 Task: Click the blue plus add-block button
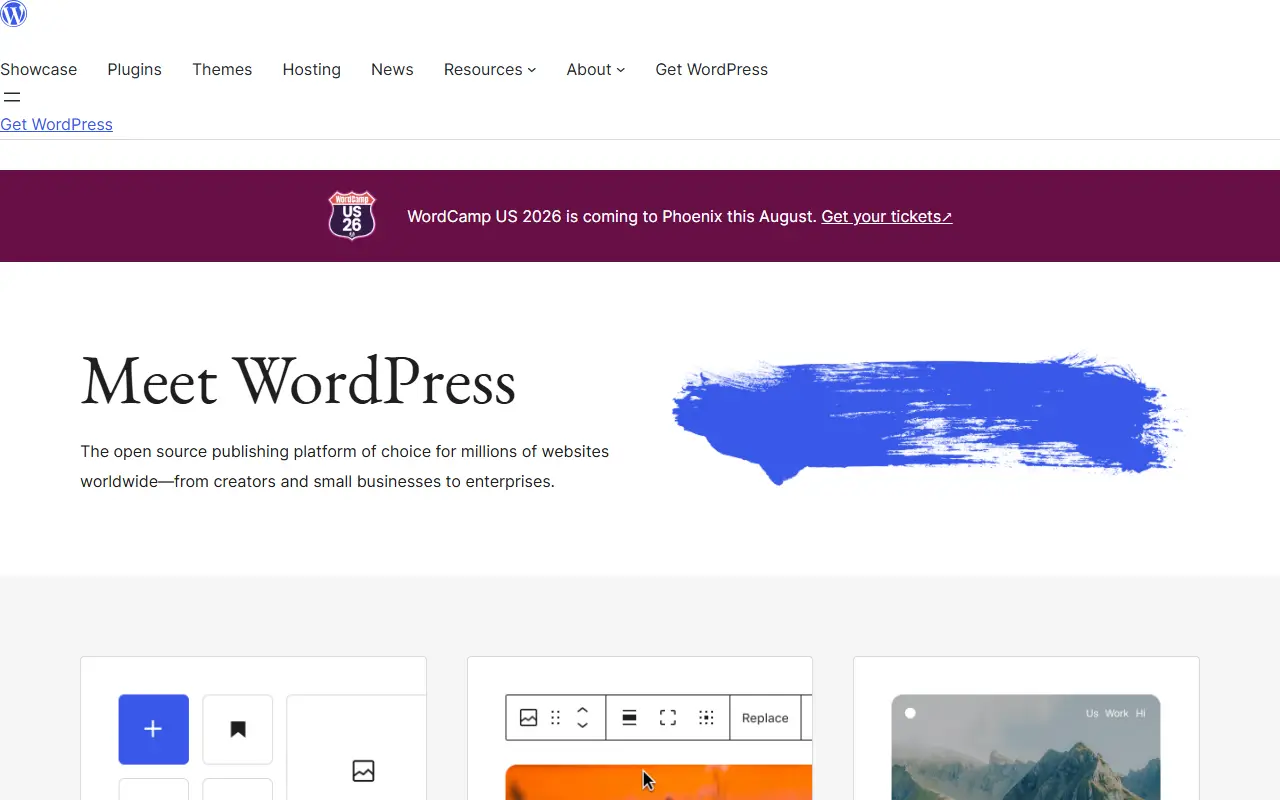(x=153, y=729)
